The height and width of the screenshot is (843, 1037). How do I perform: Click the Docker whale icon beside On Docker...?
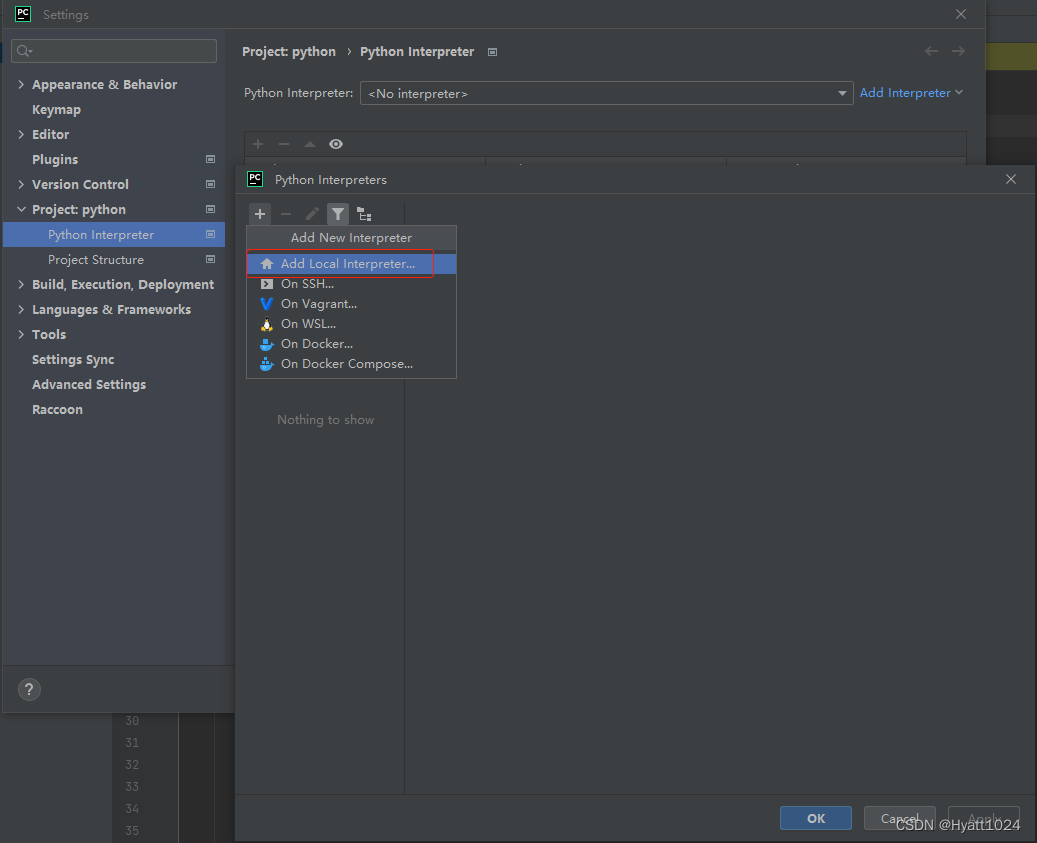[x=267, y=344]
